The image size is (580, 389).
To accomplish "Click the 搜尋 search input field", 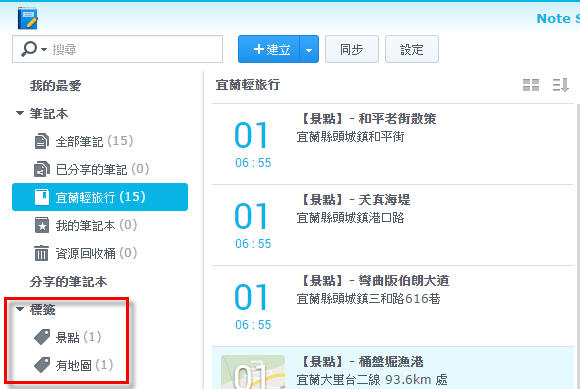I will click(x=118, y=49).
